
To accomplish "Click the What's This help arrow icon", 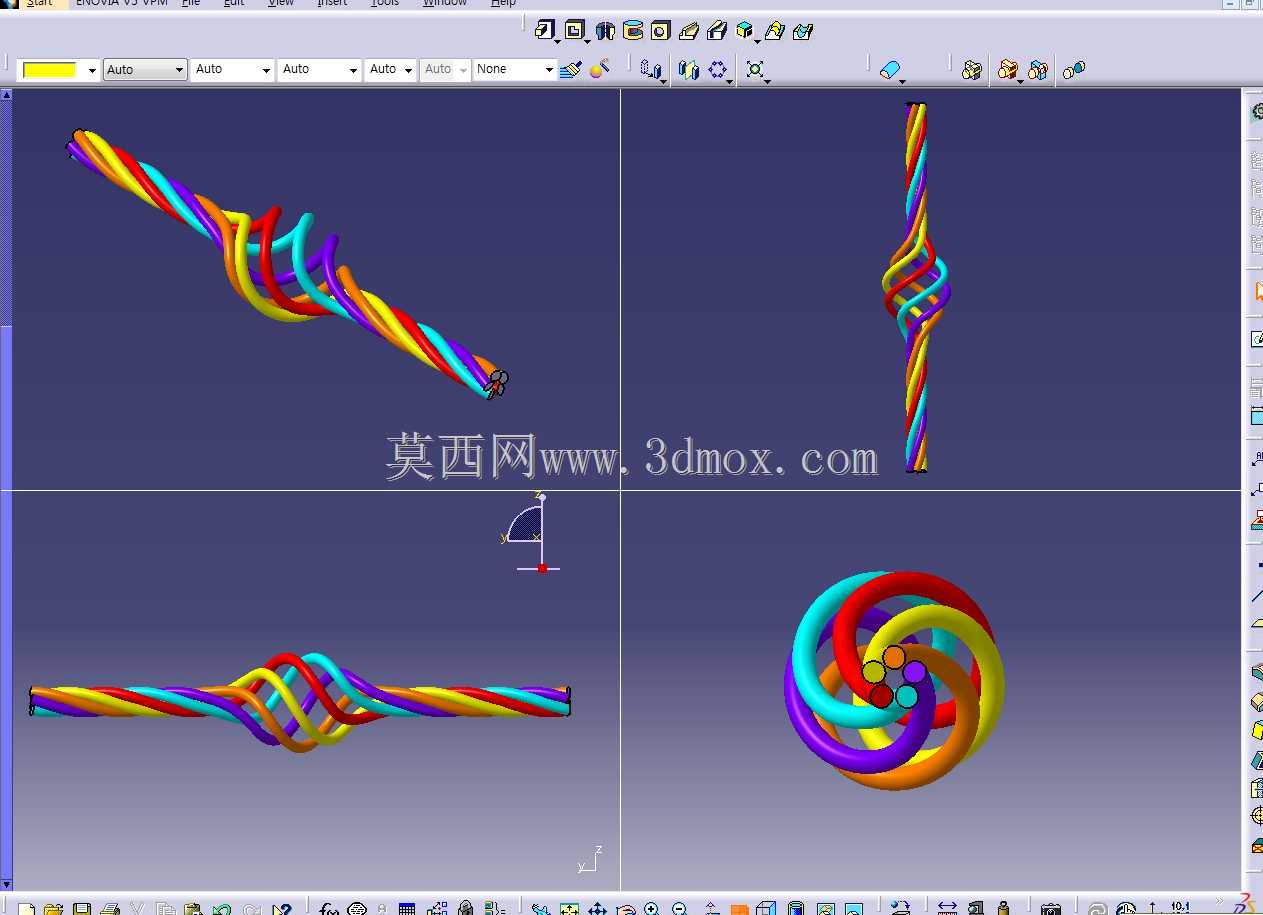I will tap(281, 909).
